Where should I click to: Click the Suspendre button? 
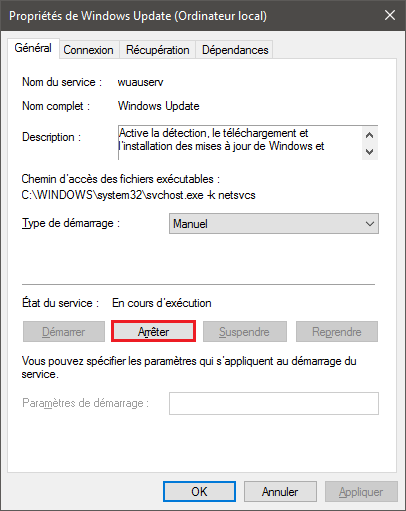[245, 332]
